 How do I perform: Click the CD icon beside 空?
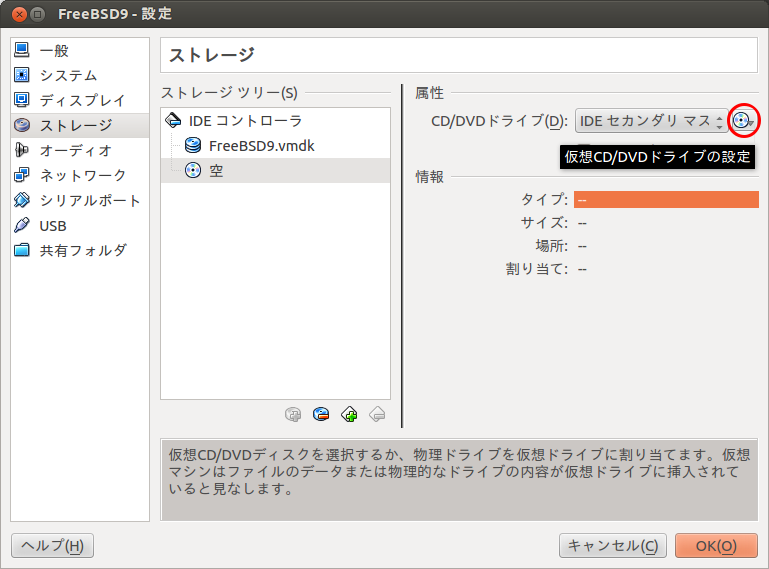[193, 170]
